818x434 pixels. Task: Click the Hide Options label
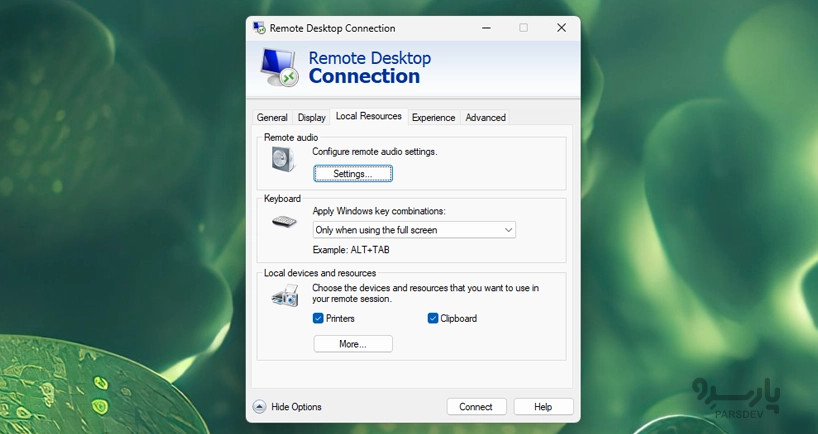point(296,407)
